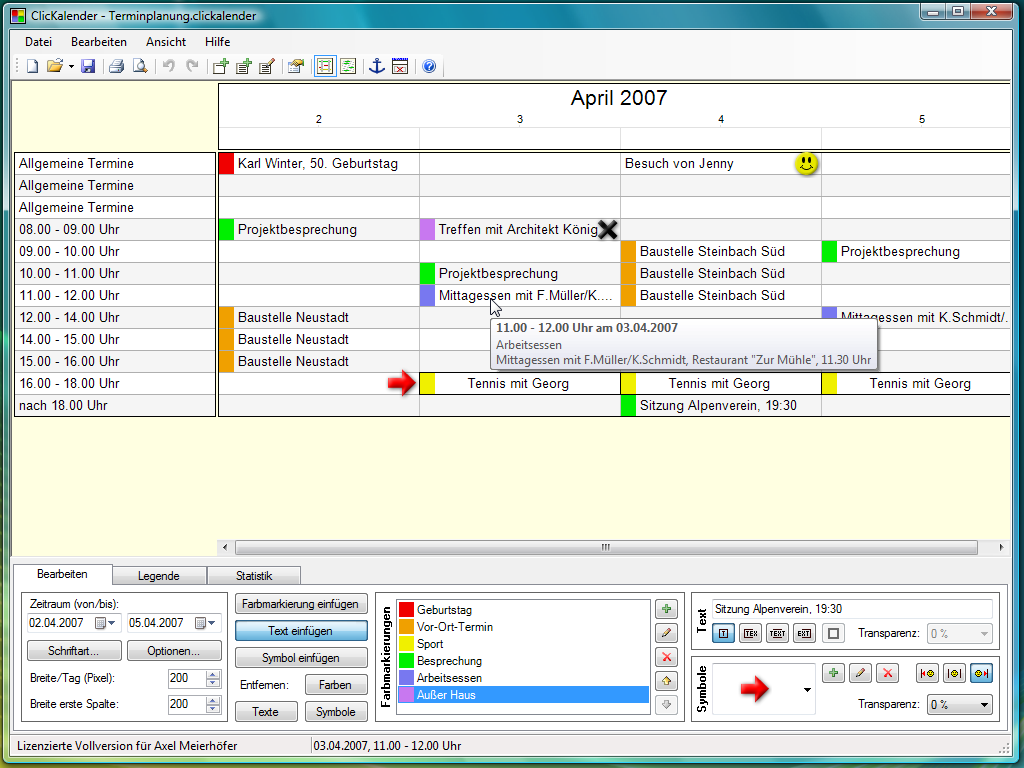Viewport: 1024px width, 768px height.
Task: Open the Bearbeiten menu
Action: [98, 42]
